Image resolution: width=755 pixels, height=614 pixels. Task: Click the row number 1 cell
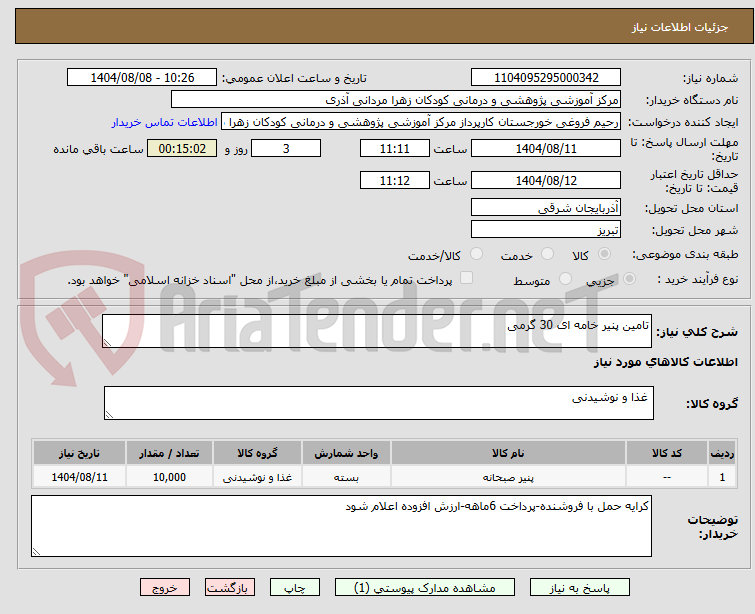pyautogui.click(x=722, y=477)
